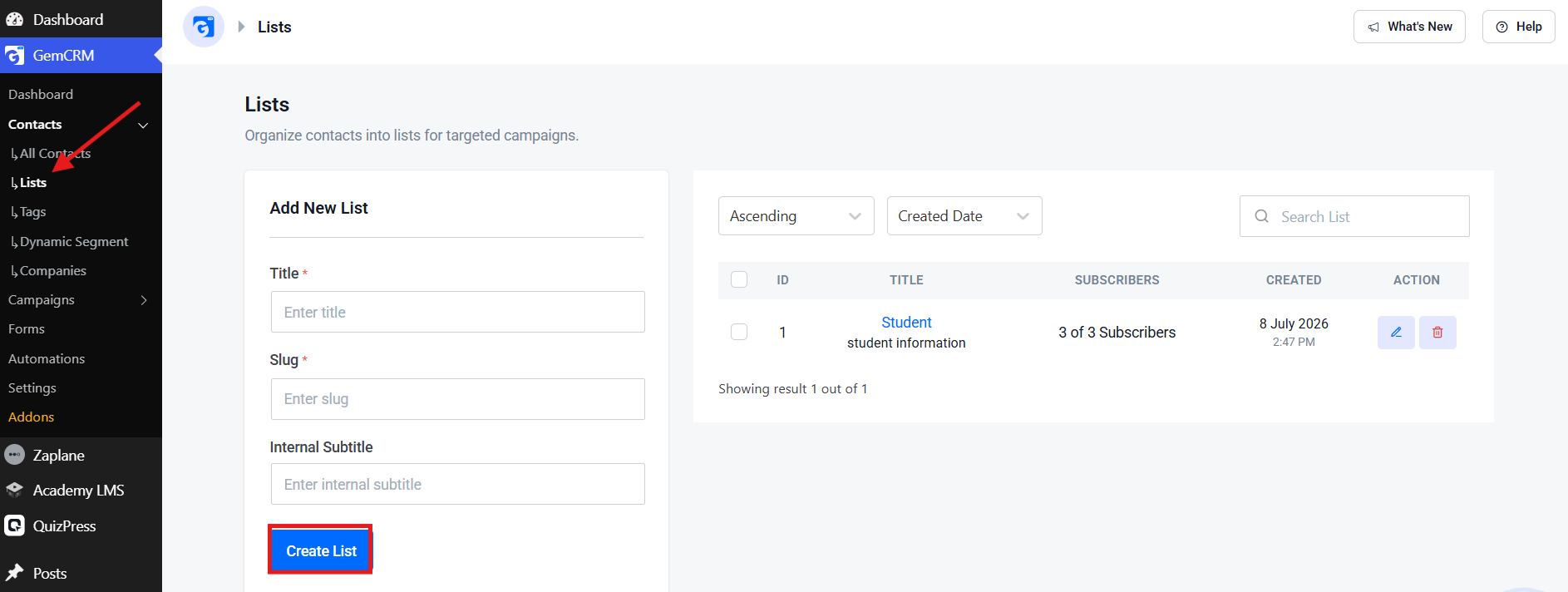Viewport: 1568px width, 592px height.
Task: Open QuizPress menu label
Action: (65, 525)
